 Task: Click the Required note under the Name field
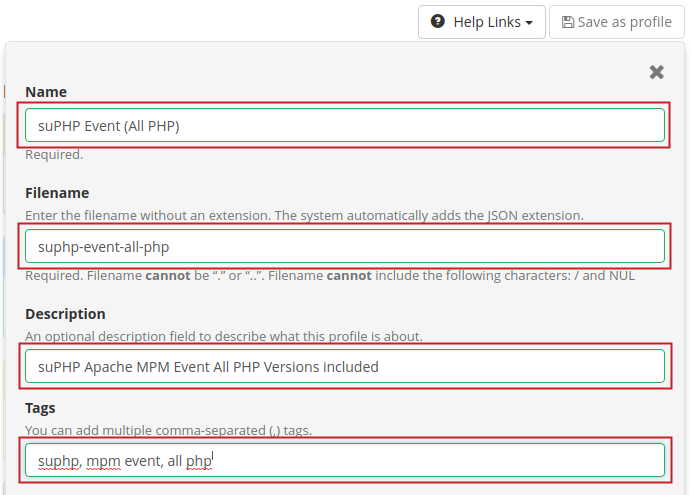click(54, 155)
